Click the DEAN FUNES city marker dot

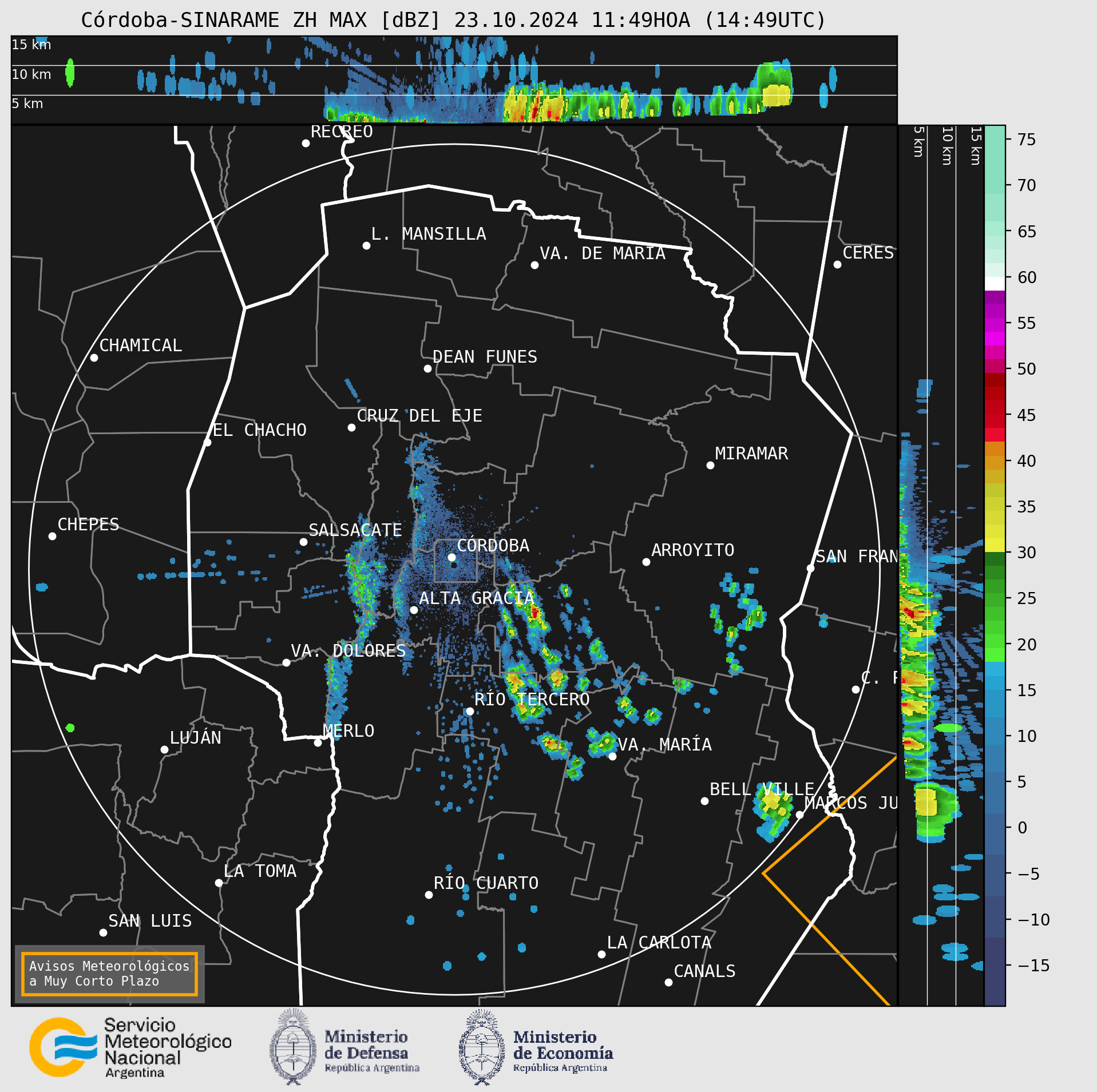point(427,368)
